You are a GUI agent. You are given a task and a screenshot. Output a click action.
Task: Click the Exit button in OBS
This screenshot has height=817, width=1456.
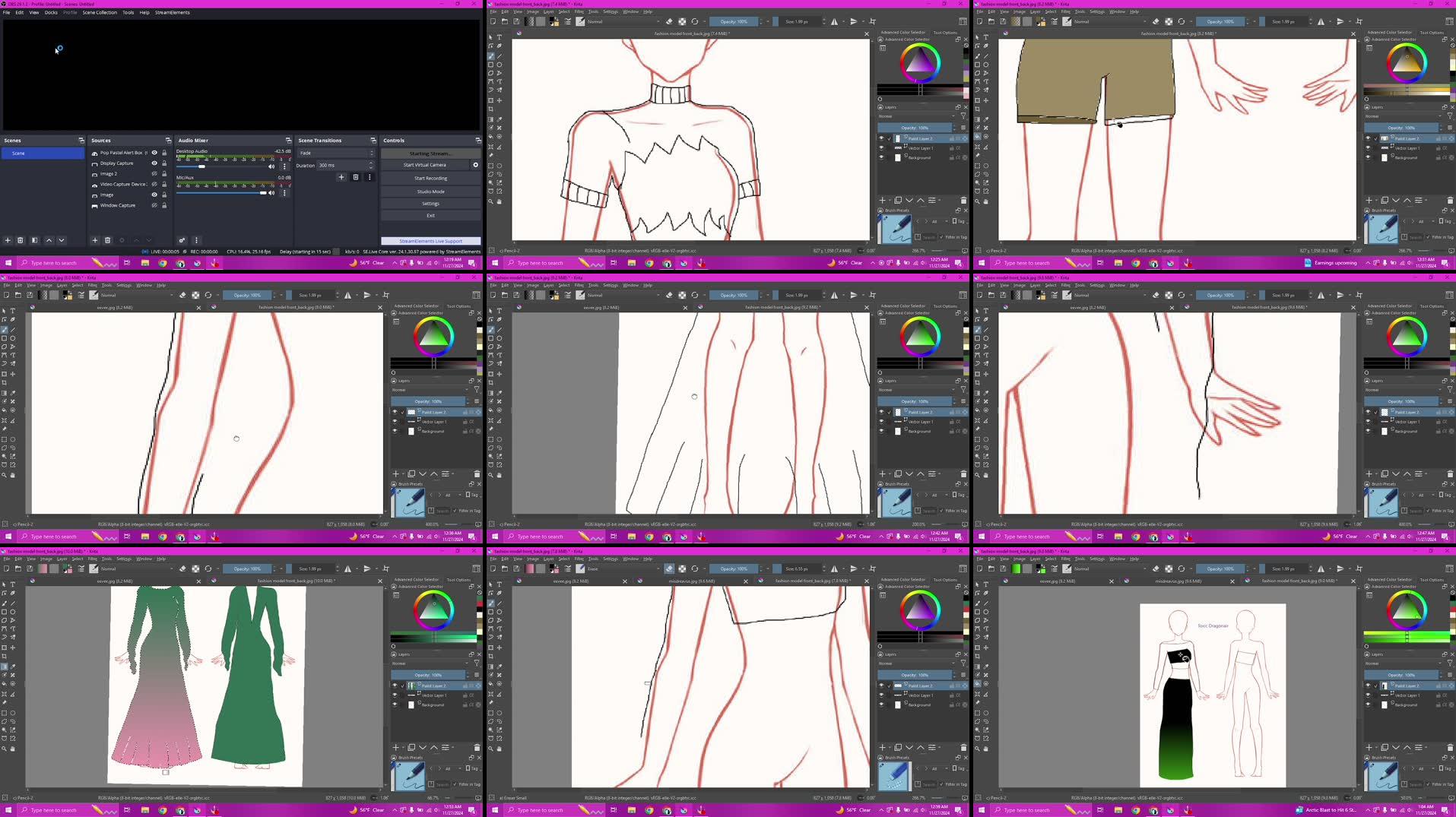click(430, 216)
